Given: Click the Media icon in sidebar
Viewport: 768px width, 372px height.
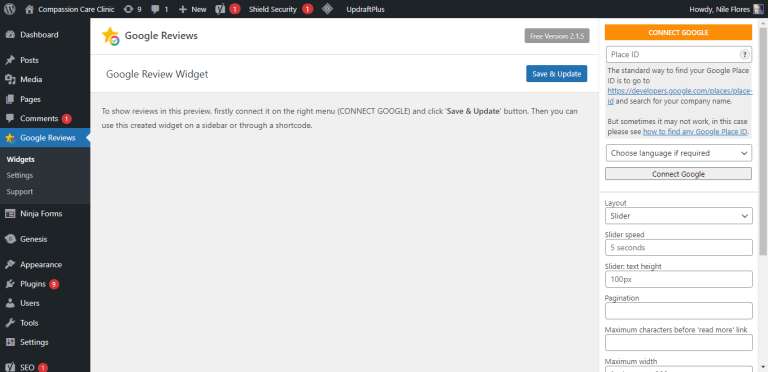Looking at the screenshot, I should [x=10, y=79].
